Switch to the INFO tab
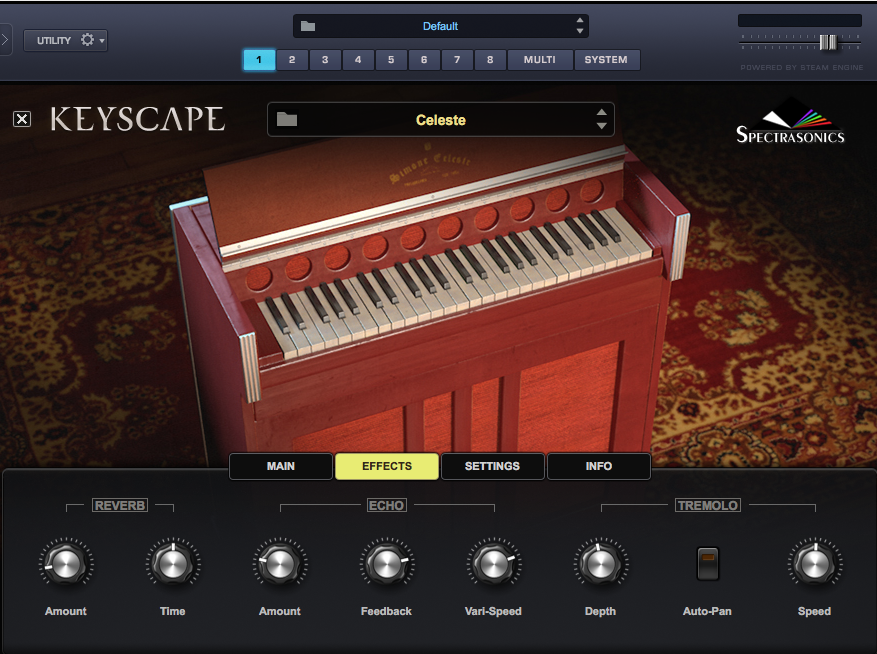 (x=598, y=466)
